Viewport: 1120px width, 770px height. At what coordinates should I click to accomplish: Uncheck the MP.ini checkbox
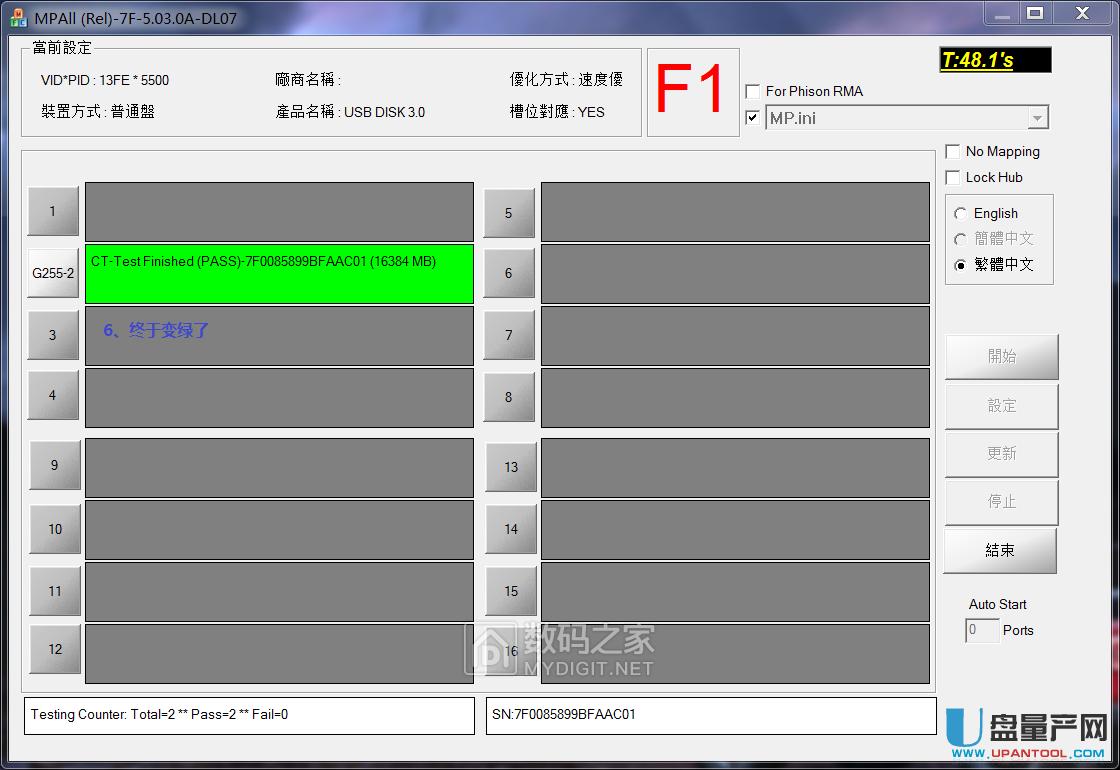[753, 118]
